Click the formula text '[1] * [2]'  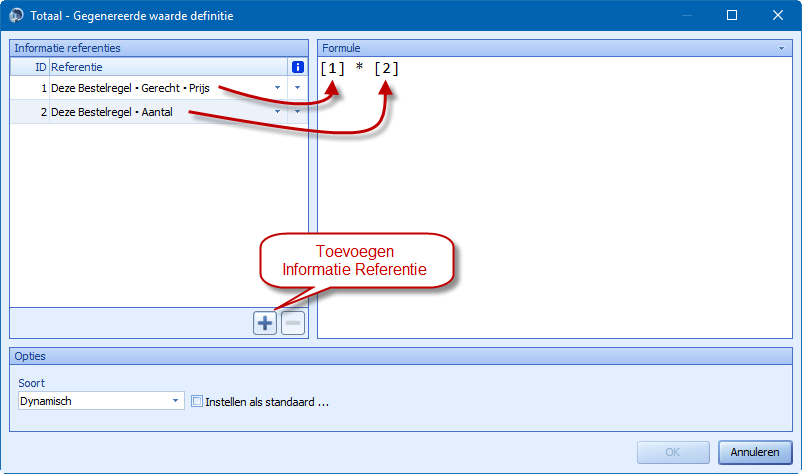pyautogui.click(x=359, y=68)
